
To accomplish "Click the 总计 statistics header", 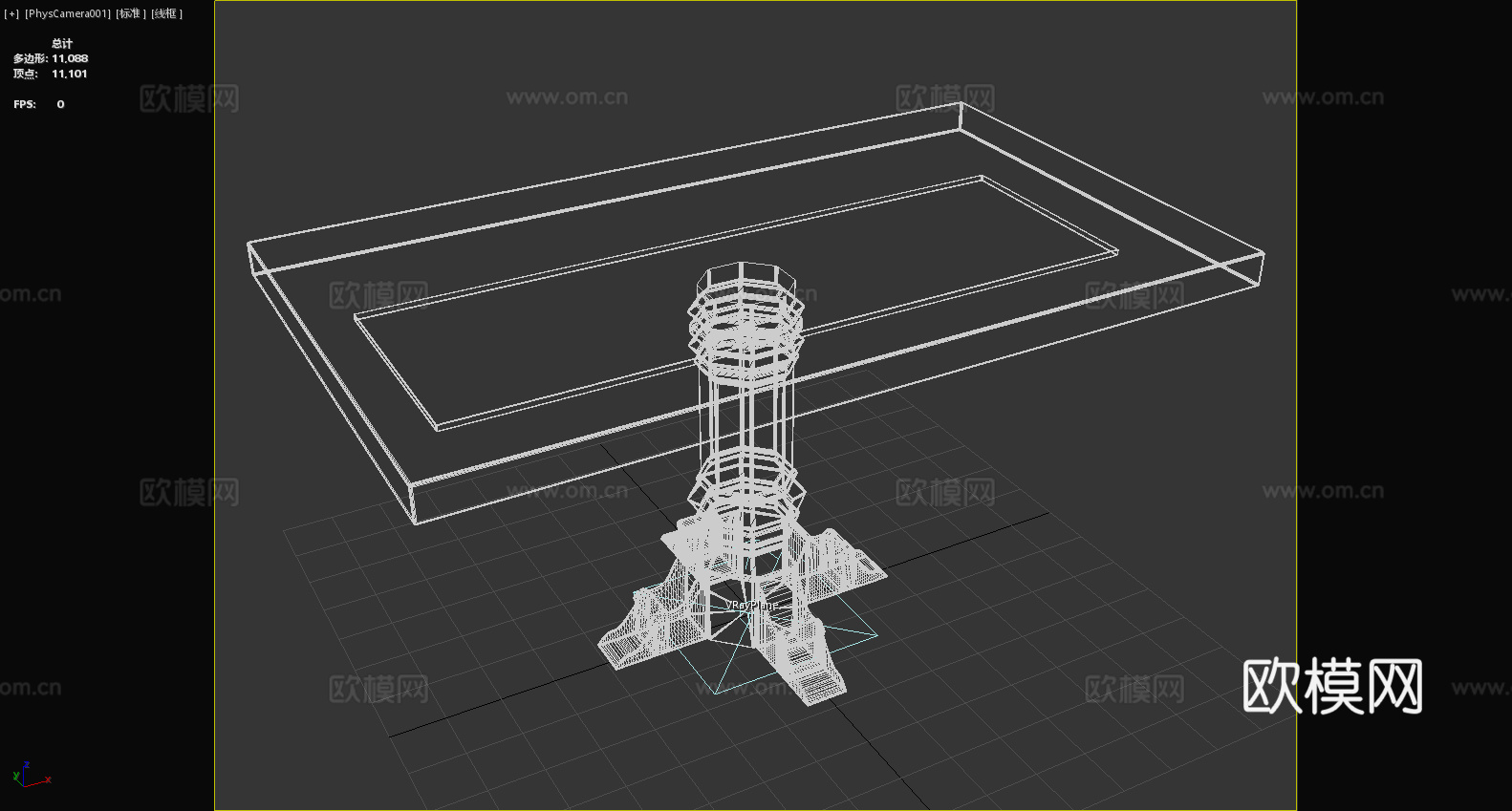I will click(x=62, y=43).
